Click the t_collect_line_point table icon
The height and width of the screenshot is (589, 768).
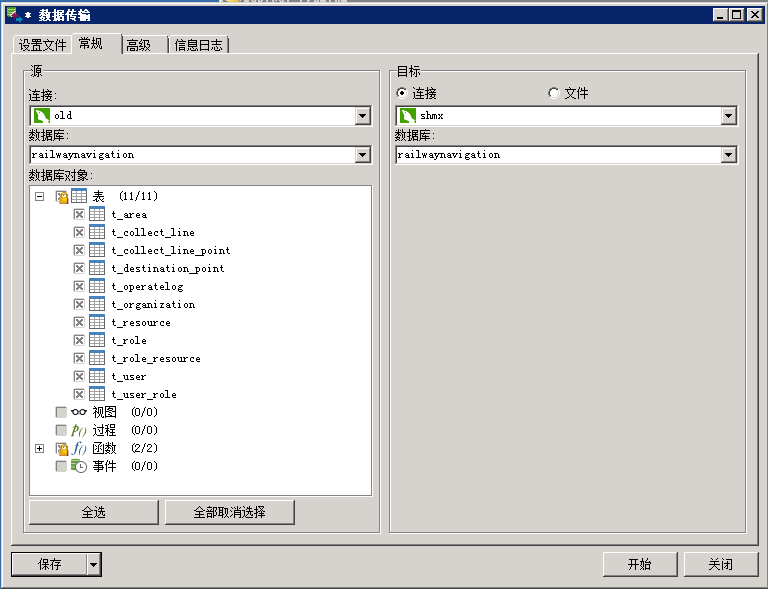coord(97,250)
